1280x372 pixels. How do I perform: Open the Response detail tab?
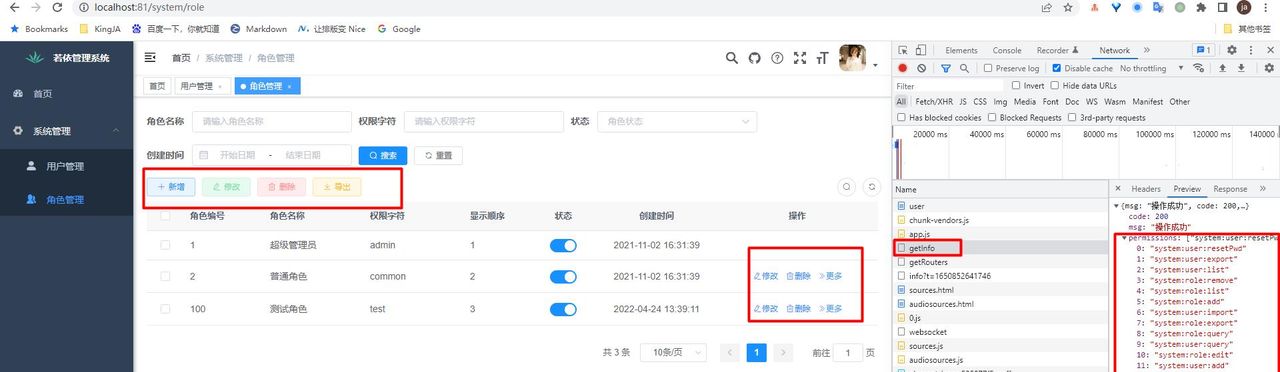pyautogui.click(x=1230, y=188)
